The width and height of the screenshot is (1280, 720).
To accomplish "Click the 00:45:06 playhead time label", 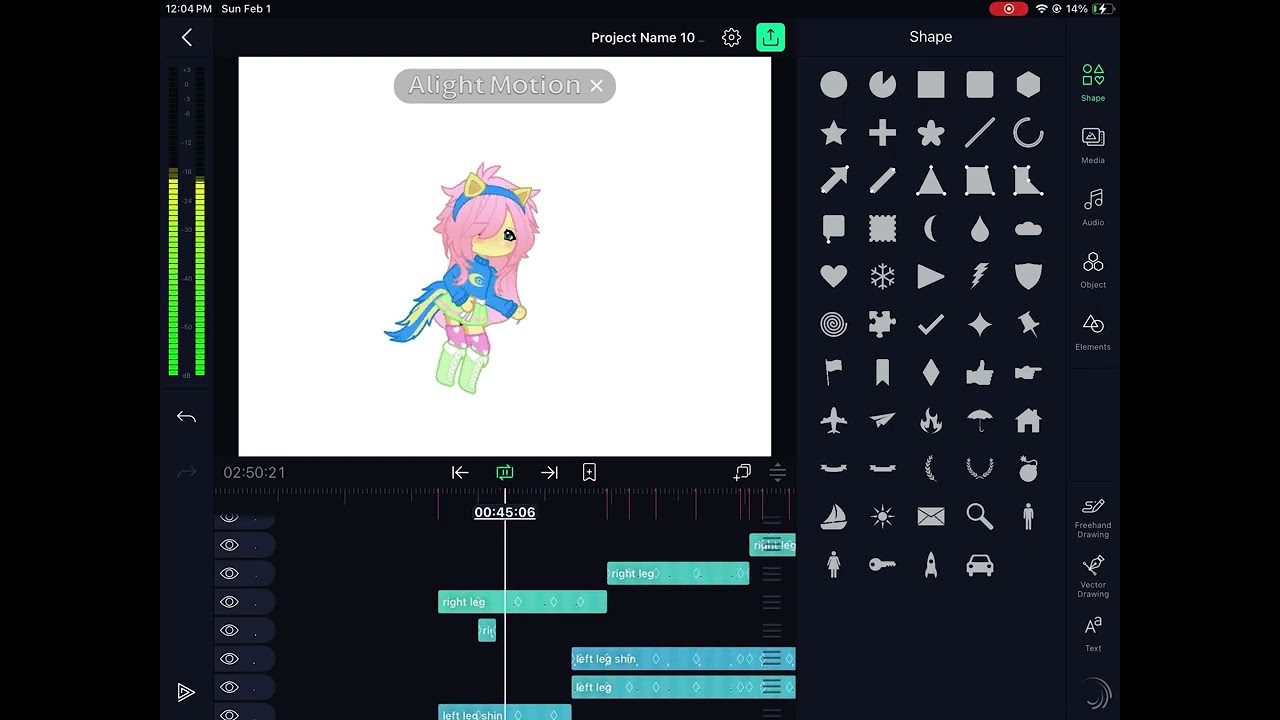I will (x=504, y=512).
